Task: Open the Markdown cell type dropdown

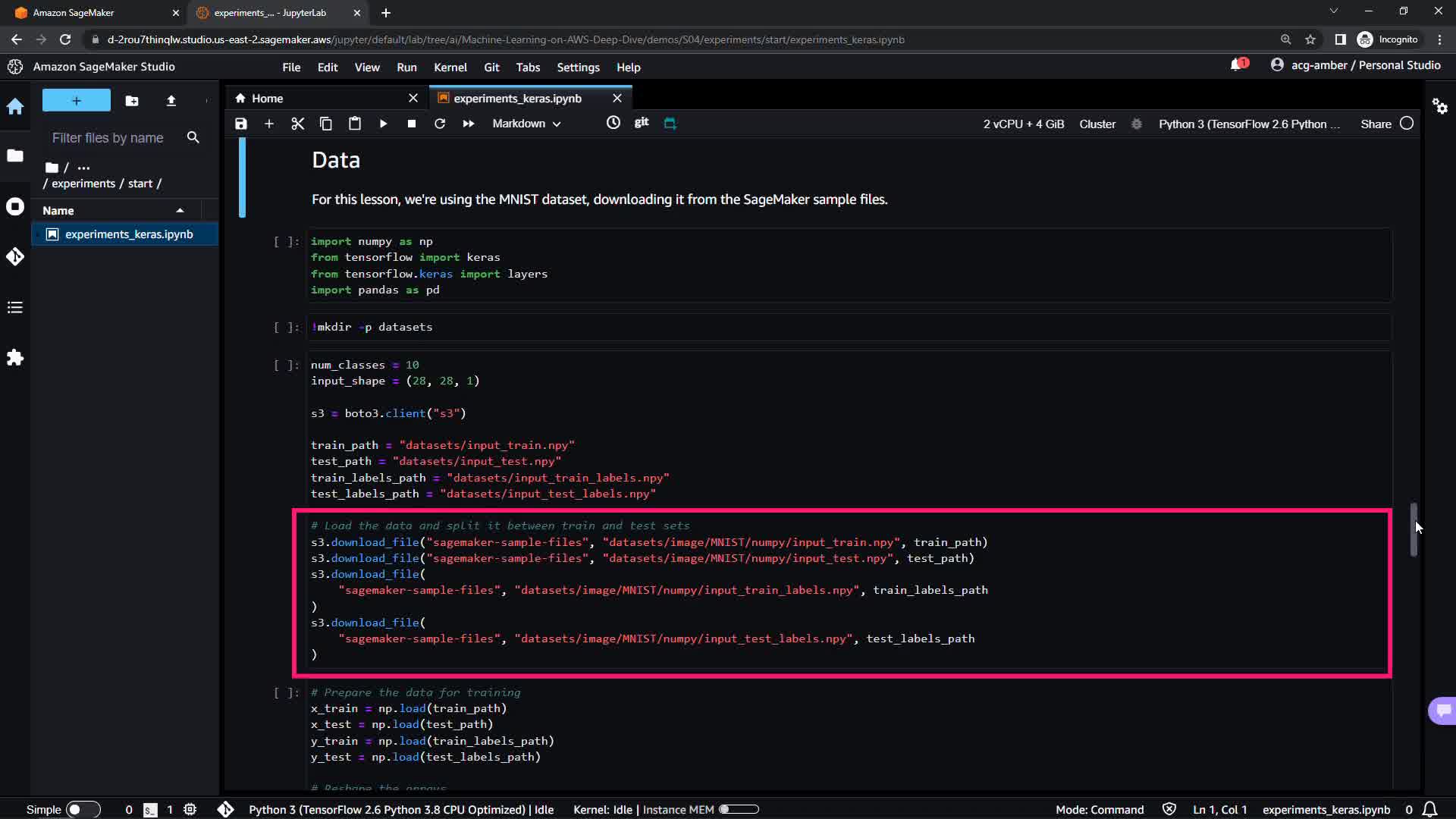Action: [526, 124]
